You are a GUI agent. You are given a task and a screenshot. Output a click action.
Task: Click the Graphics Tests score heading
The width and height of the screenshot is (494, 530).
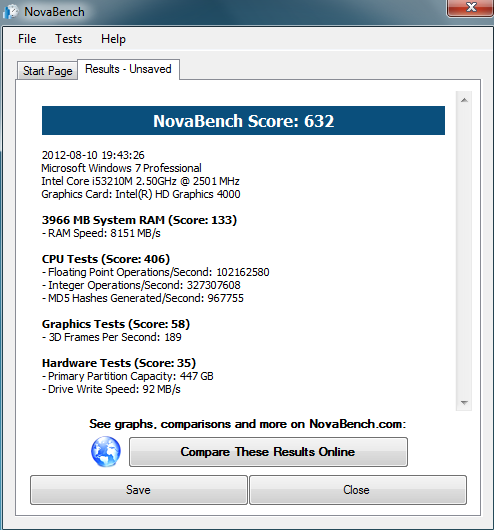click(116, 324)
